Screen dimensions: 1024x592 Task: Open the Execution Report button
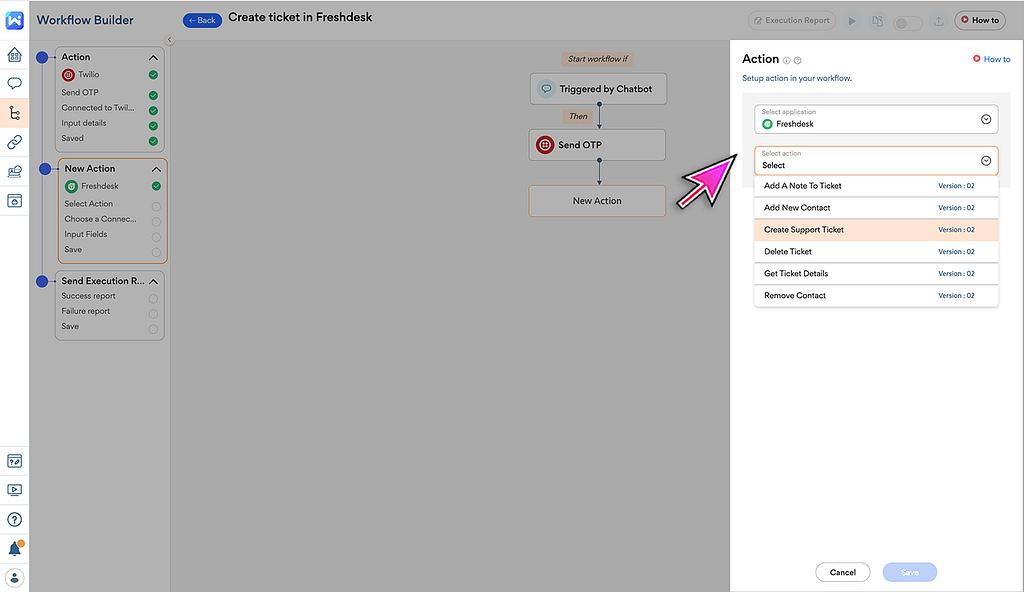792,21
